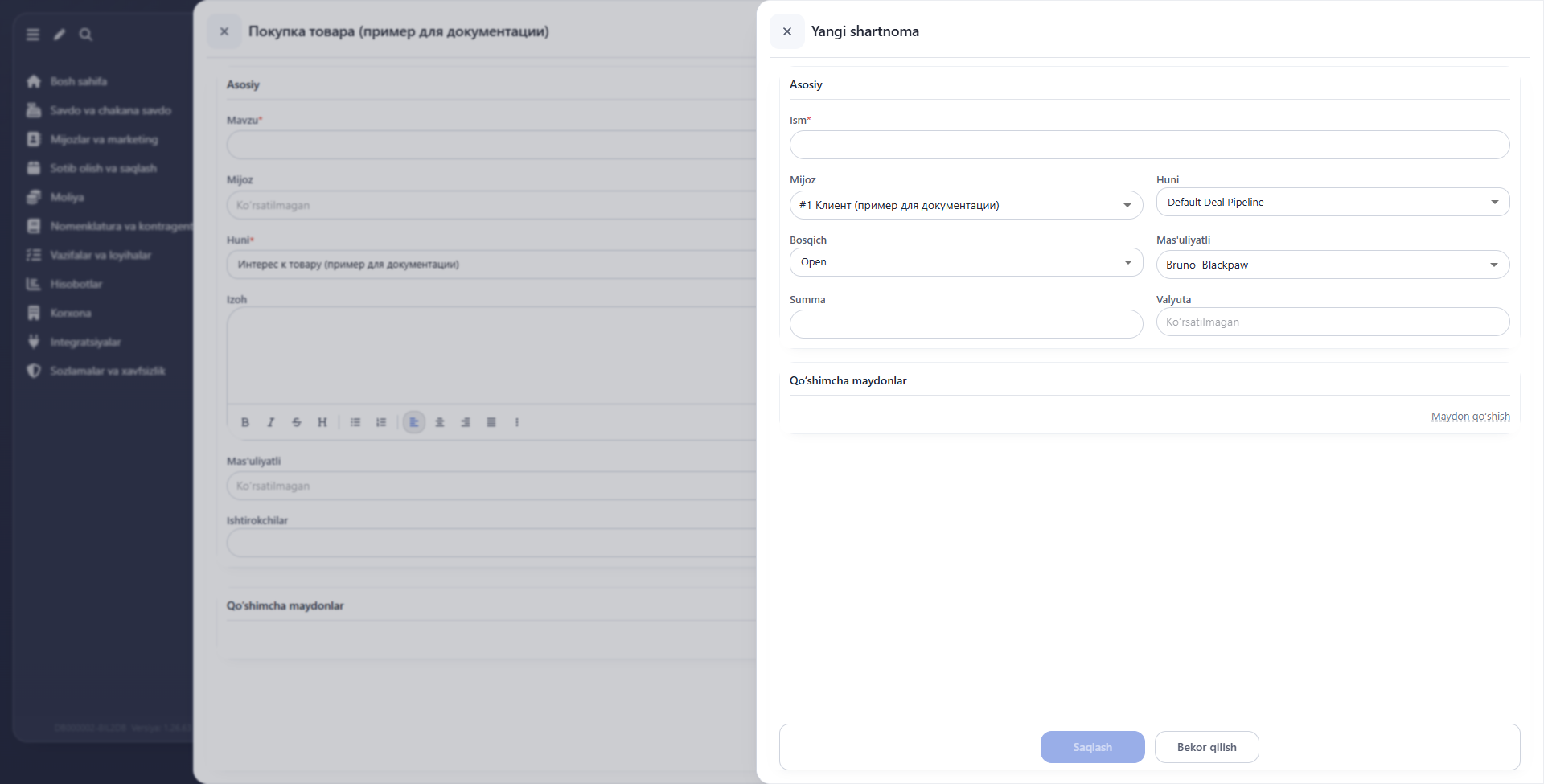1544x784 pixels.
Task: Open Mas'uliyatli selector in background form
Action: (x=491, y=486)
